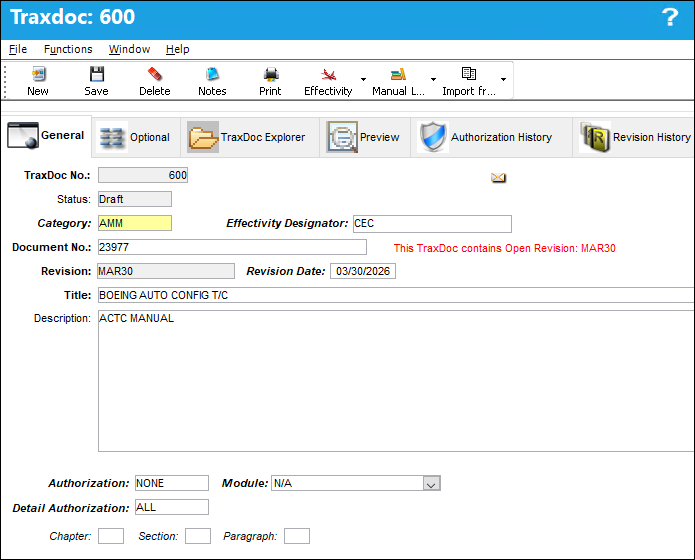Image resolution: width=695 pixels, height=560 pixels.
Task: Click the Authorization field NONE
Action: 172,483
